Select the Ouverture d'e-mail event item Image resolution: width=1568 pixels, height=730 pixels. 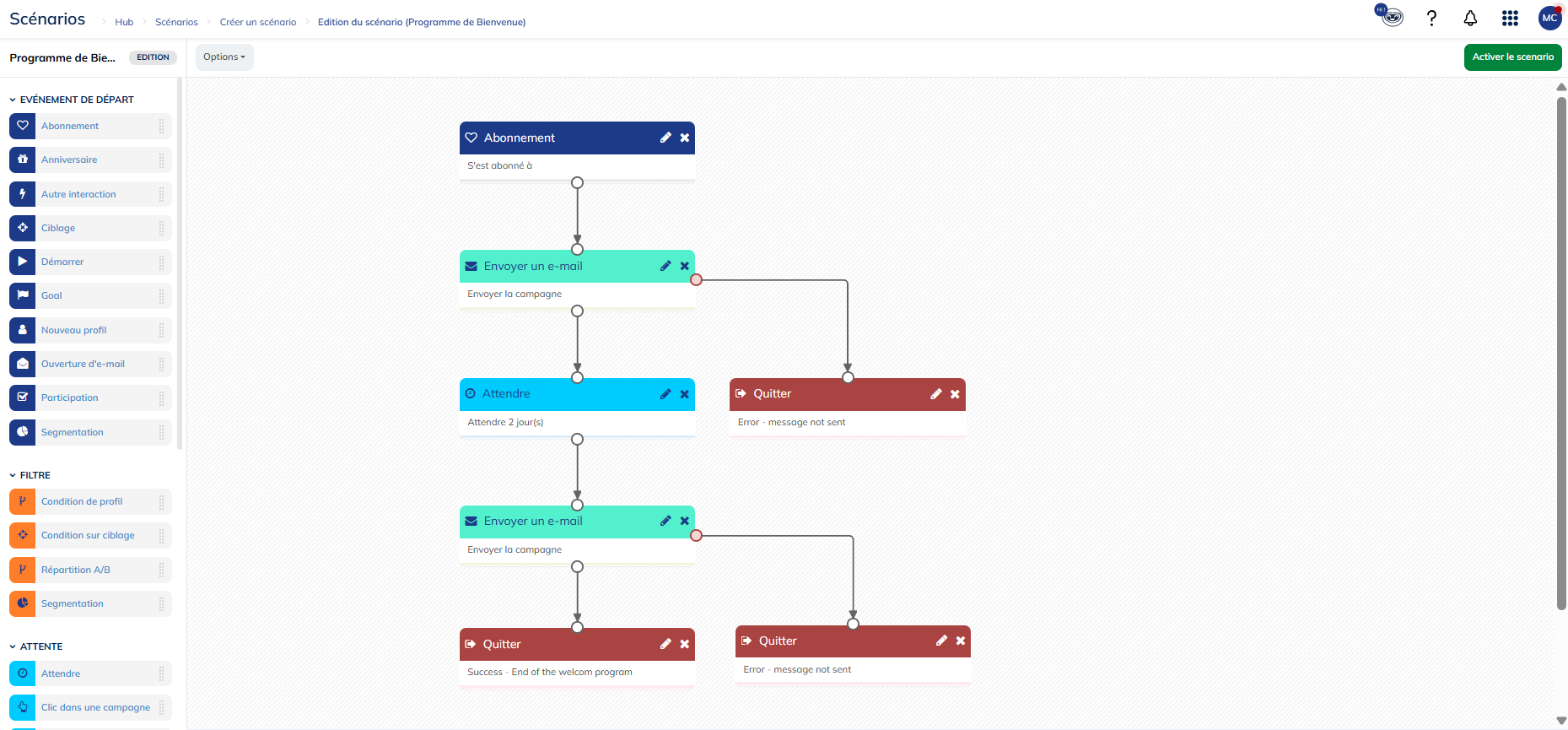click(x=83, y=364)
